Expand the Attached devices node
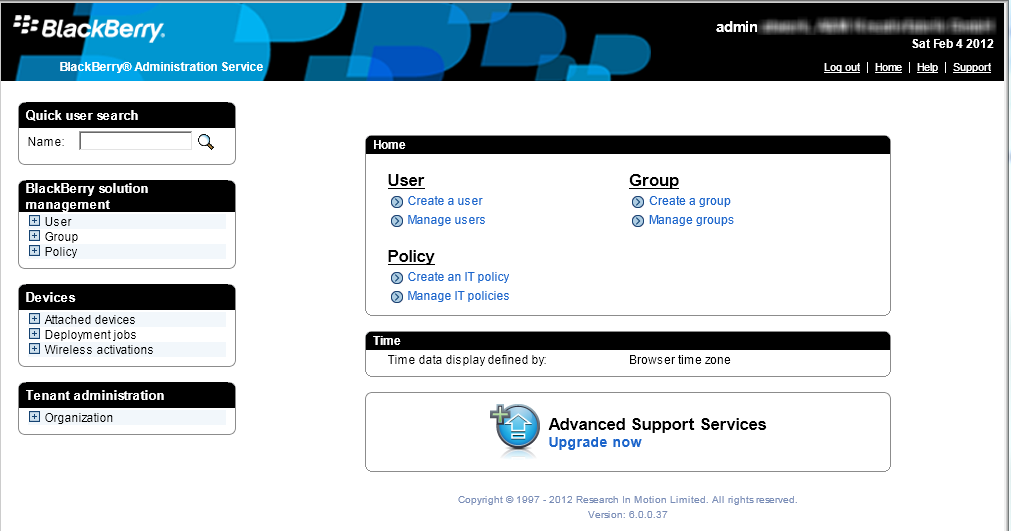The height and width of the screenshot is (531, 1011). (34, 318)
